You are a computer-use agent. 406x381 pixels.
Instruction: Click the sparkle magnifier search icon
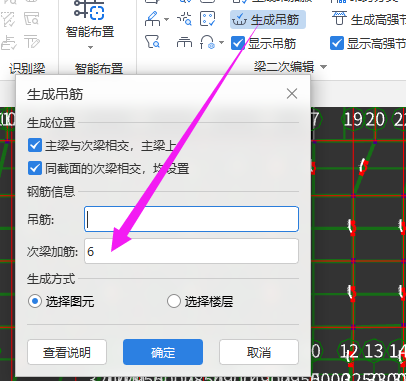(x=184, y=19)
